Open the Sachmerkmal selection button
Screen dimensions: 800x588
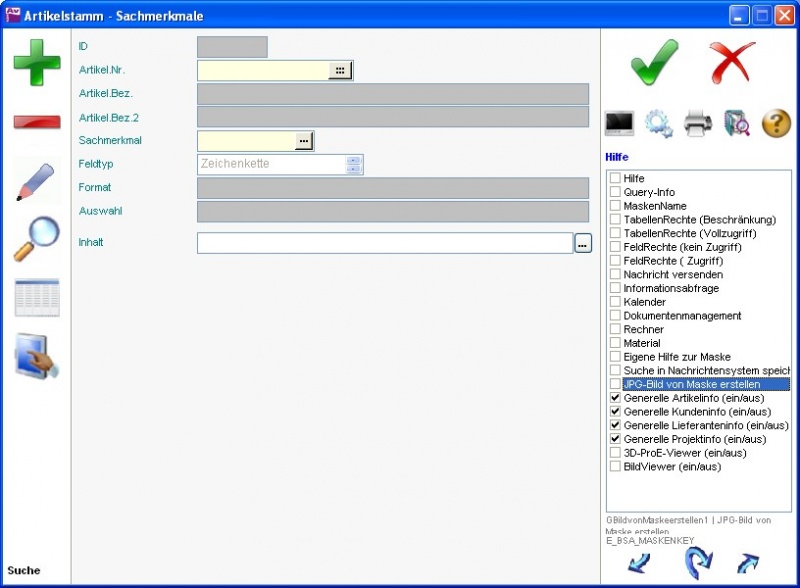click(x=303, y=141)
